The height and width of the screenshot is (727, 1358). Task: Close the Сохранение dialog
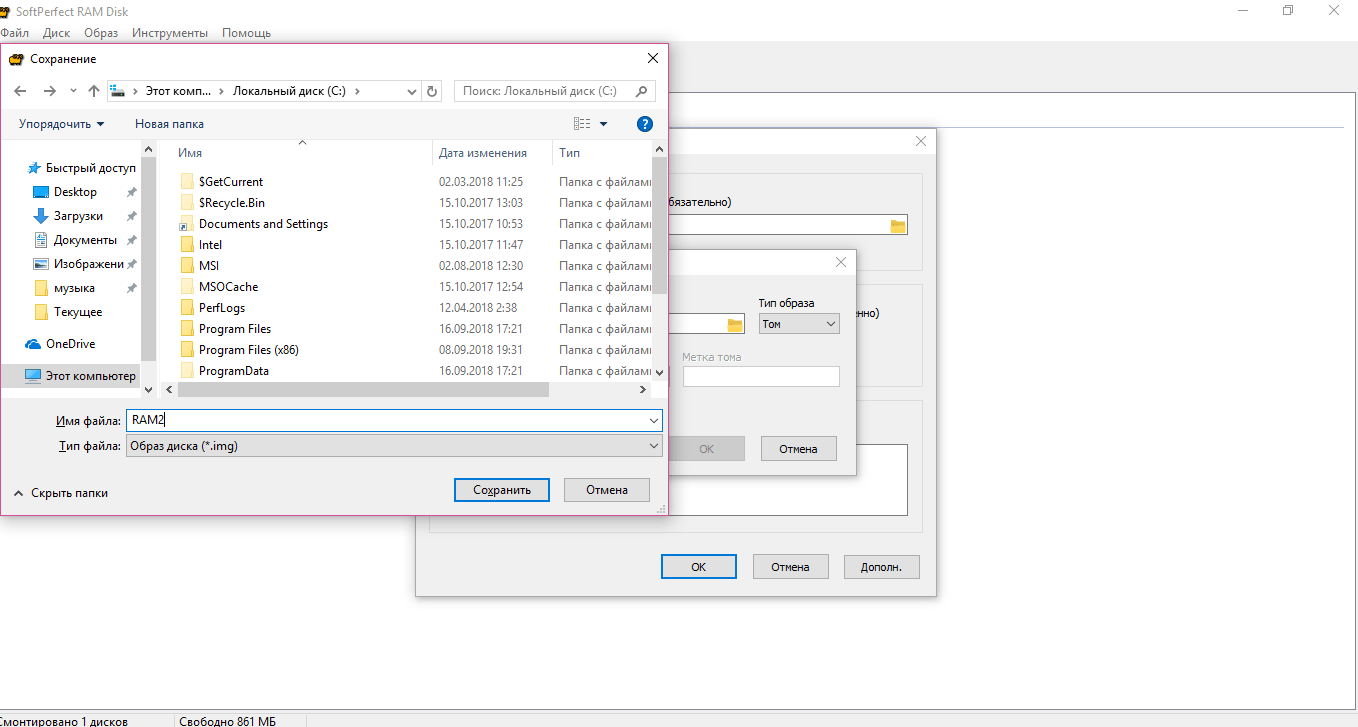[x=653, y=58]
